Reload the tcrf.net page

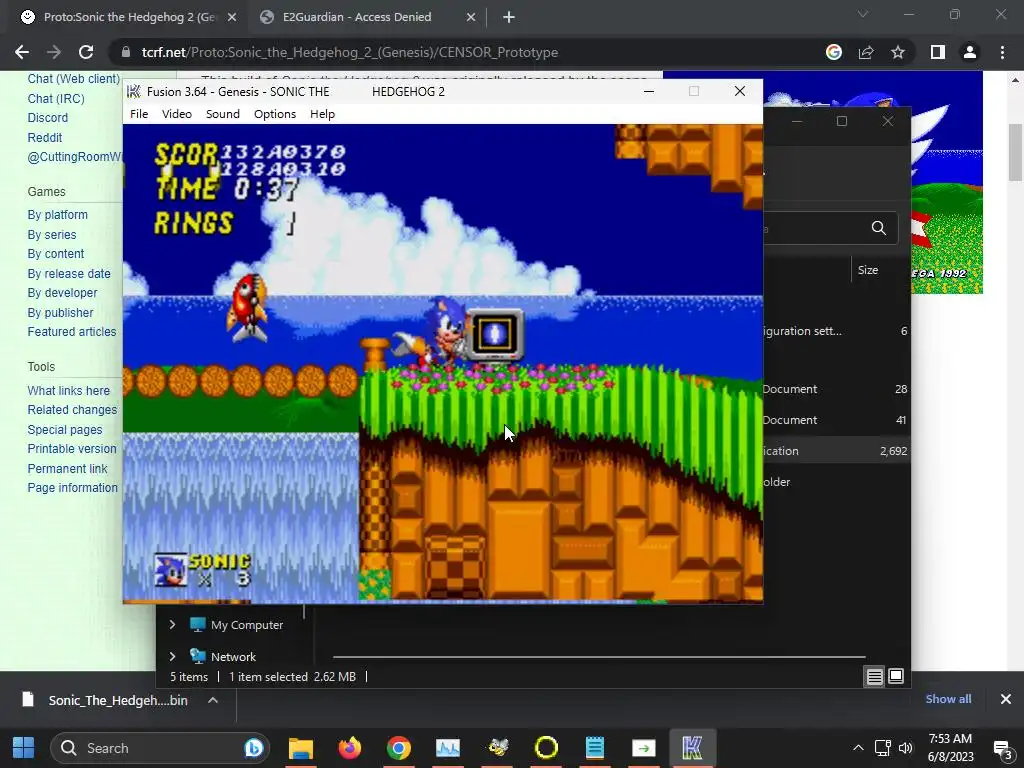coord(86,52)
